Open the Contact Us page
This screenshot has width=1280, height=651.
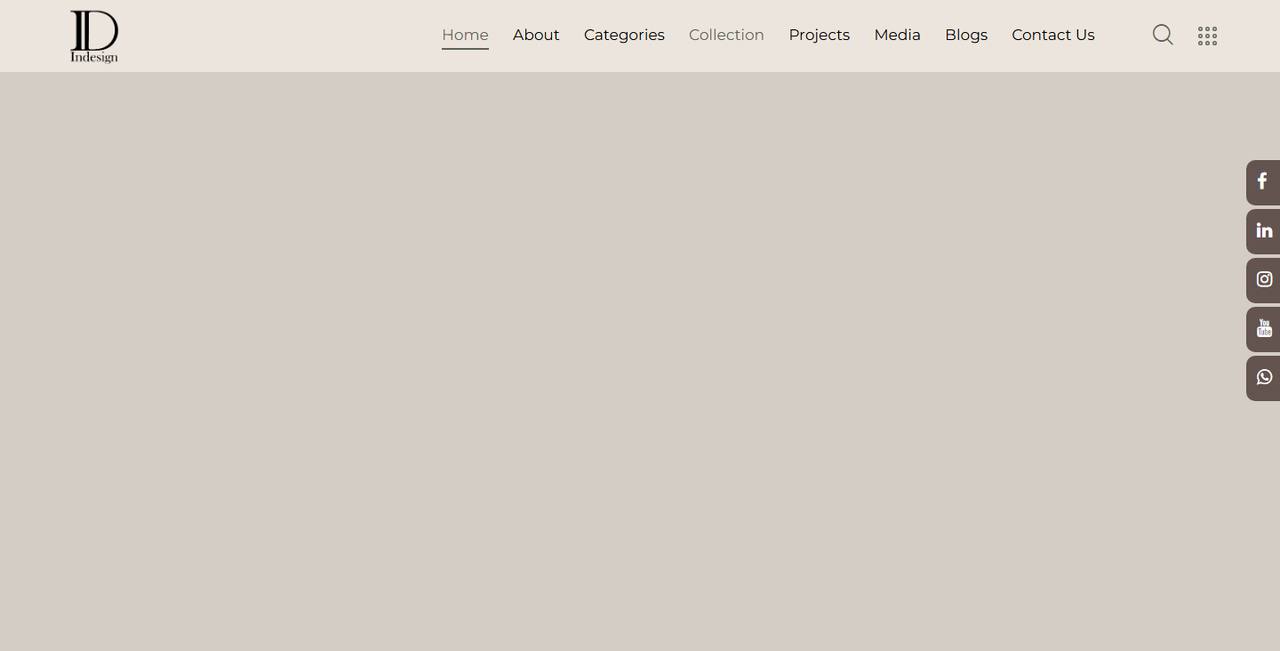click(1053, 35)
